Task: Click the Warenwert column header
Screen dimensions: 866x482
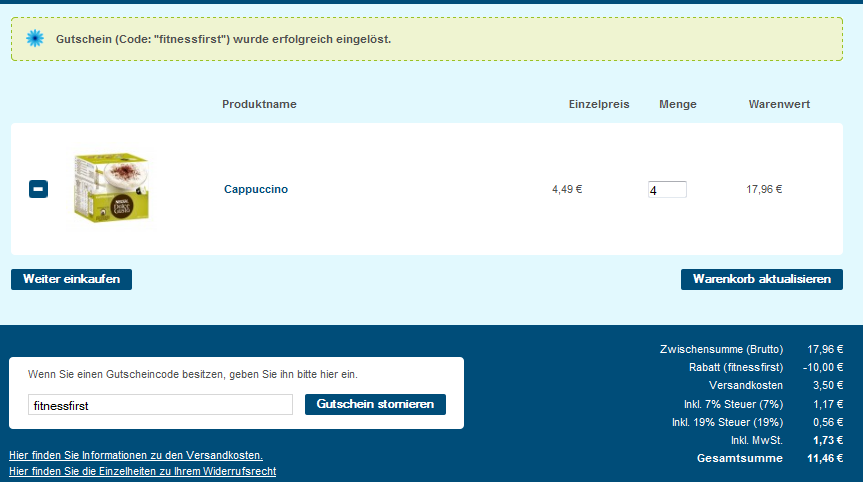Action: coord(779,104)
